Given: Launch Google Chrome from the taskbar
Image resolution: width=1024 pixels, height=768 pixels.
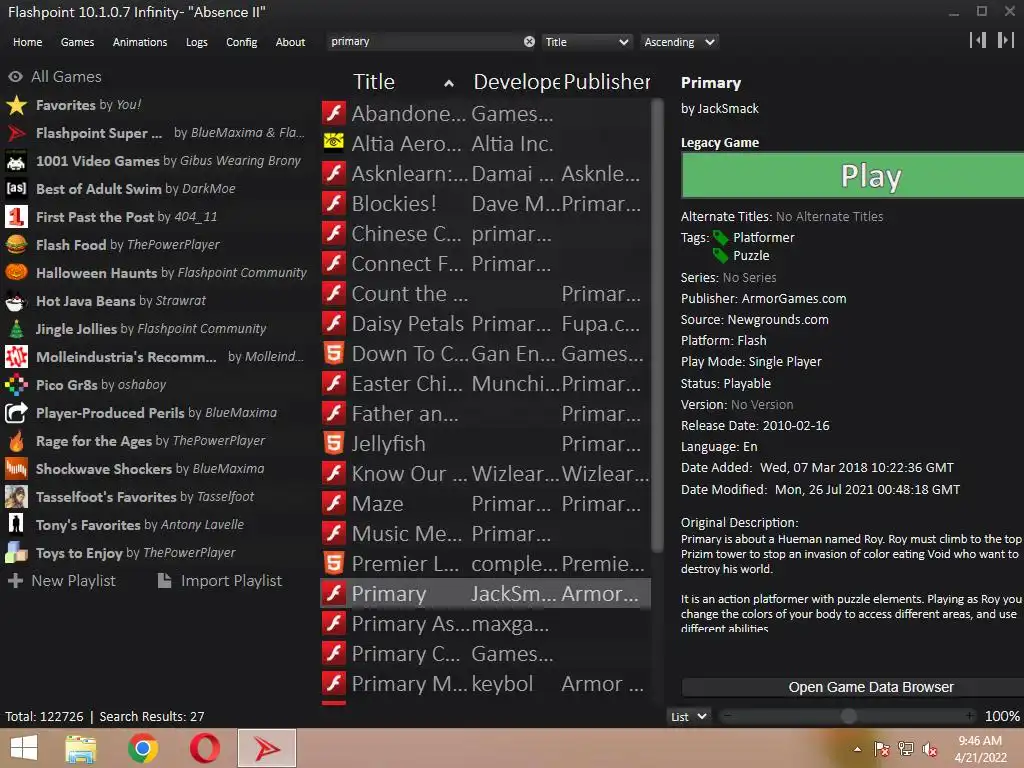Looking at the screenshot, I should (x=142, y=748).
